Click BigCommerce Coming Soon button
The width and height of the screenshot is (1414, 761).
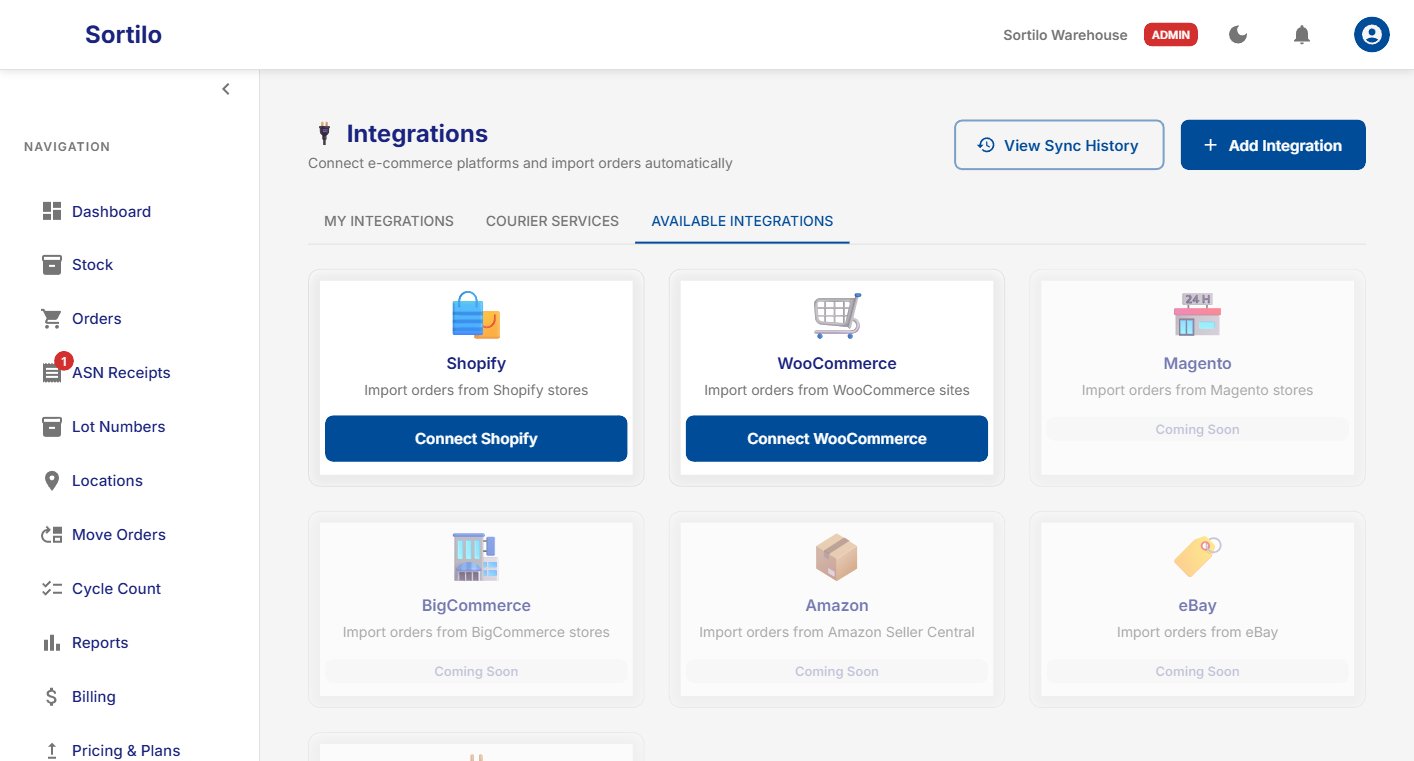coord(476,672)
